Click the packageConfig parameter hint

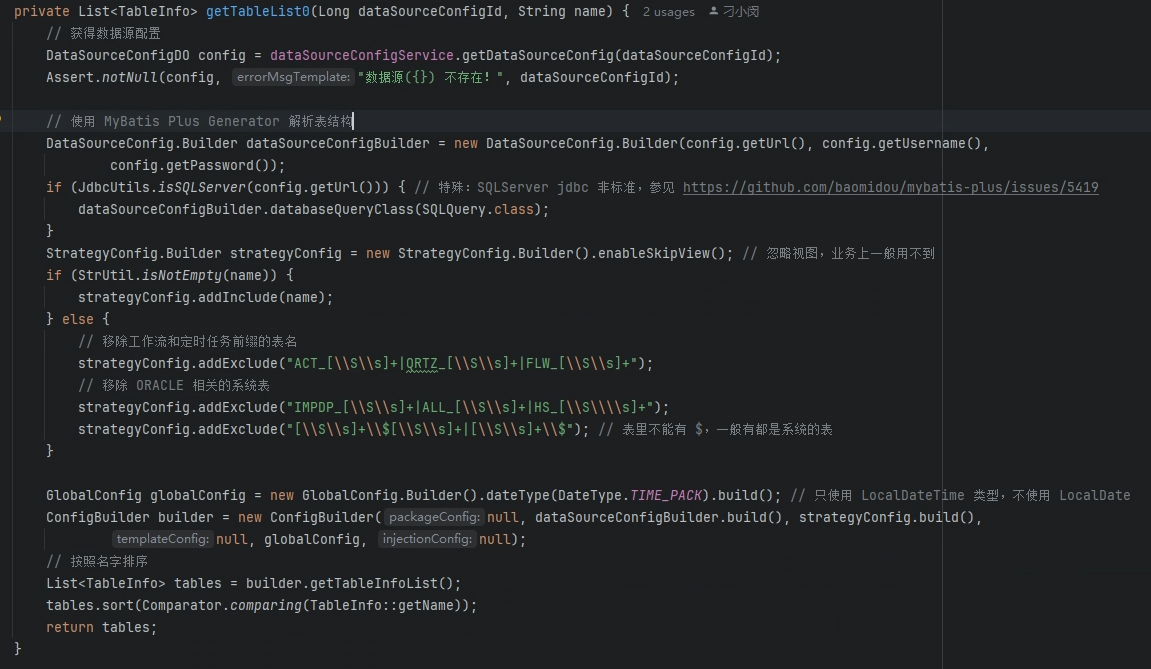434,517
